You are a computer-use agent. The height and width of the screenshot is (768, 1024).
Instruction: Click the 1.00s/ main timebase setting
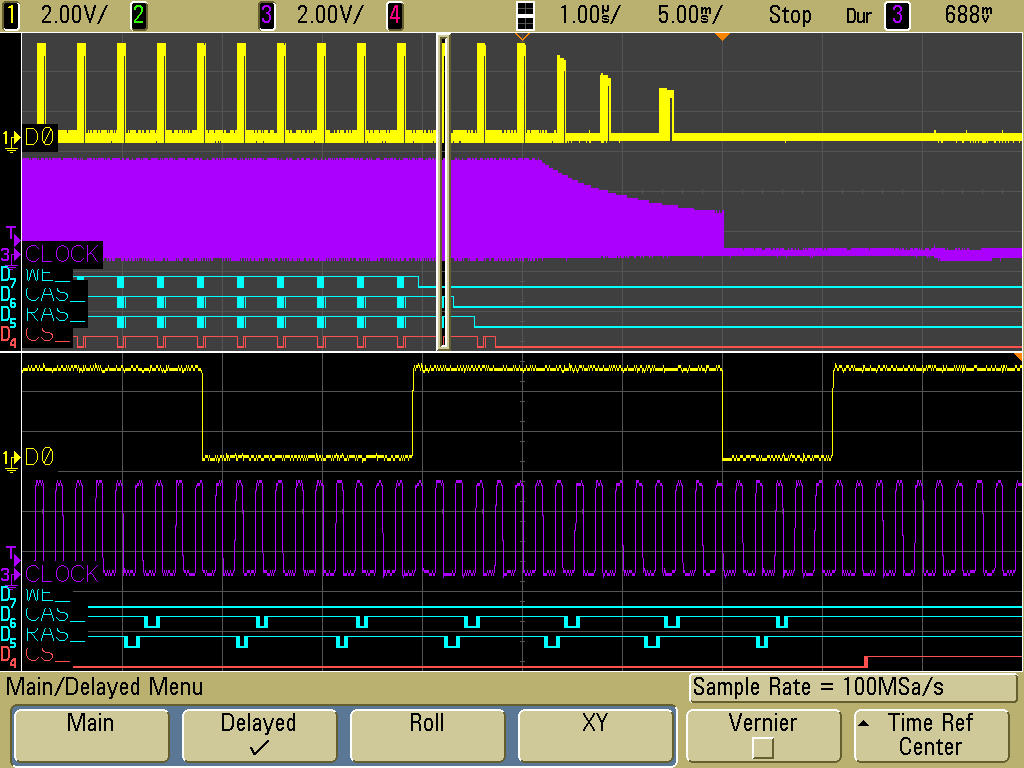590,15
